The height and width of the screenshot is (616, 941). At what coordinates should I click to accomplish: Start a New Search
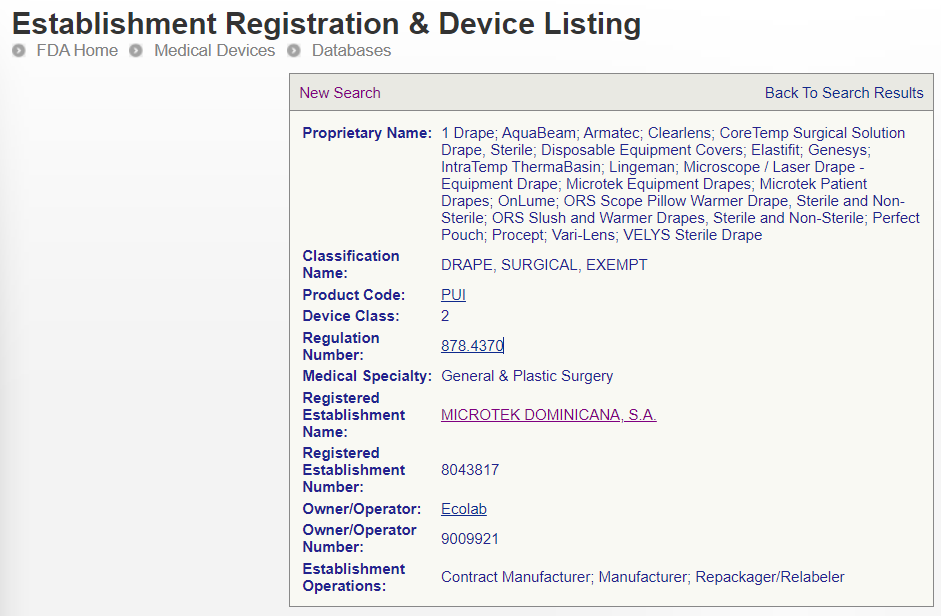click(340, 93)
